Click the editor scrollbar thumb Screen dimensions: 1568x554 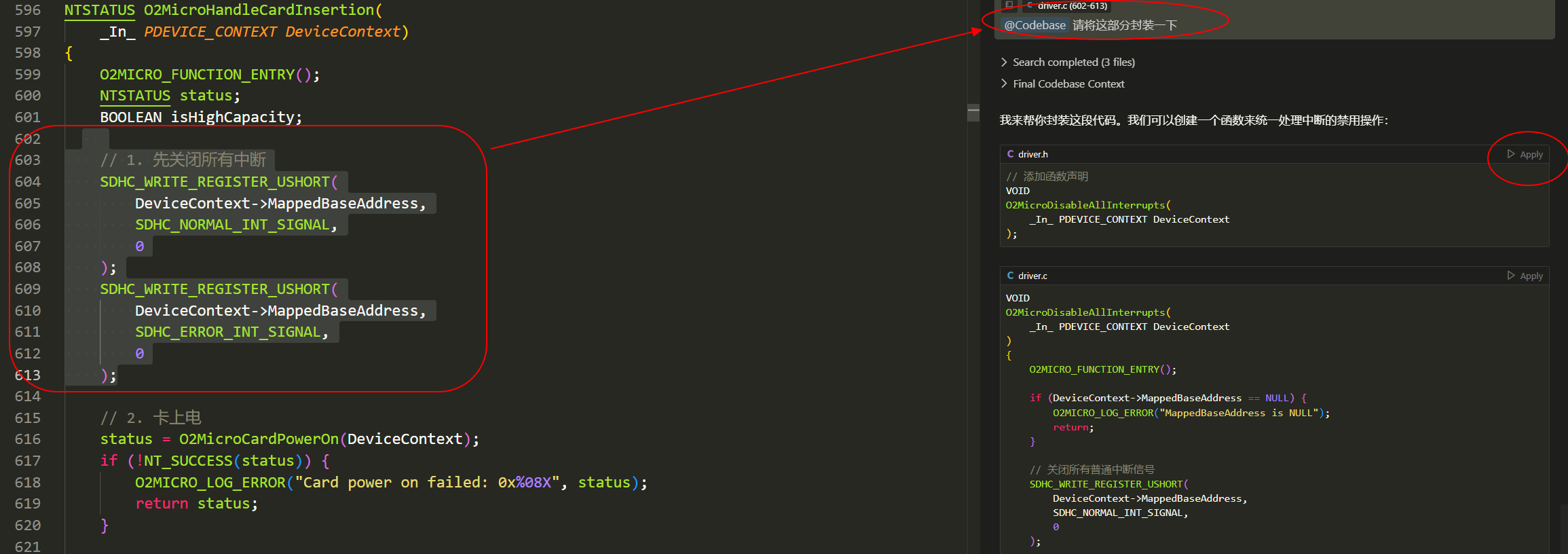[973, 113]
